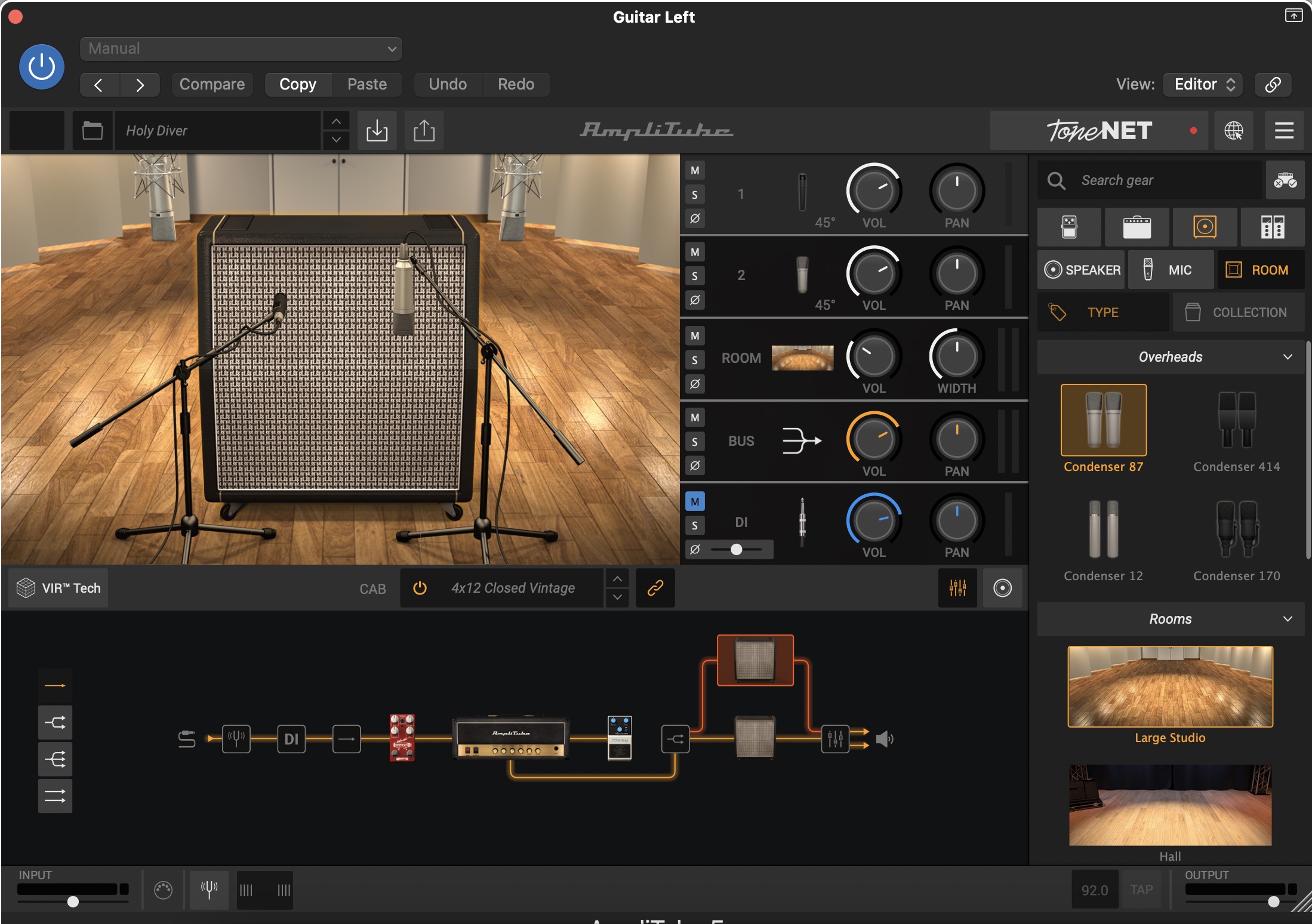Screen dimensions: 1312x924
Task: Click the gear filter icon beside search
Action: point(1285,180)
